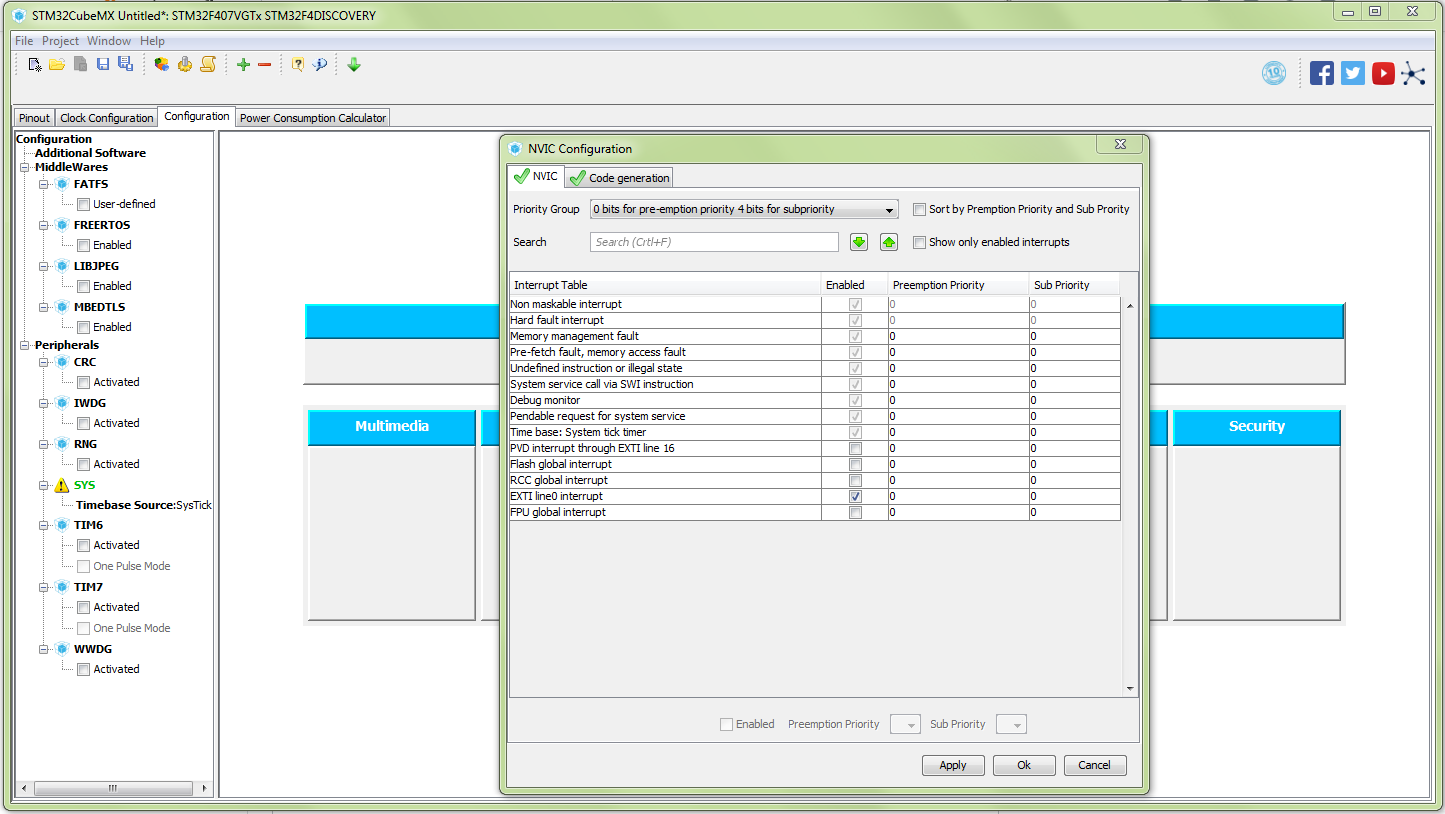Screen dimensions: 1445x814
Task: Collapse the Peripherals tree node
Action: (x=24, y=346)
